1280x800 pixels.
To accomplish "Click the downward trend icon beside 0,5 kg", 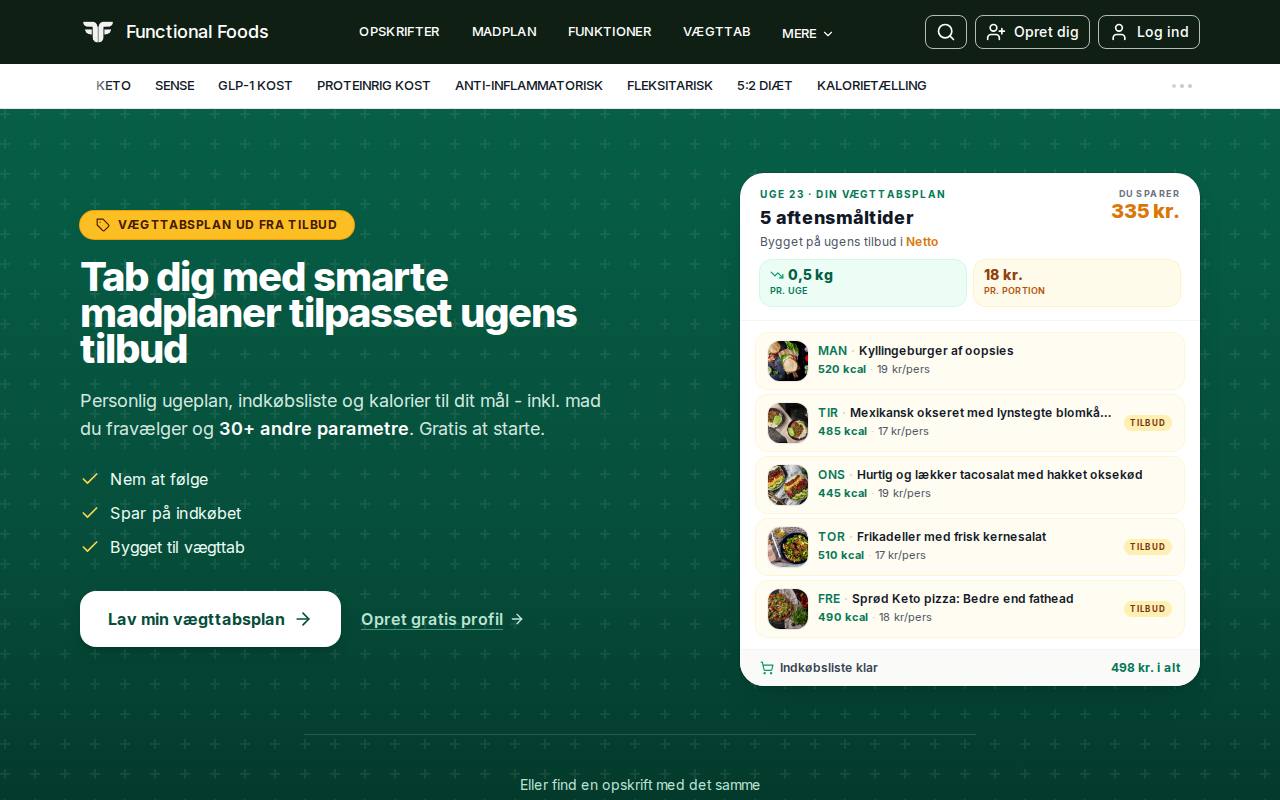I will (x=777, y=275).
